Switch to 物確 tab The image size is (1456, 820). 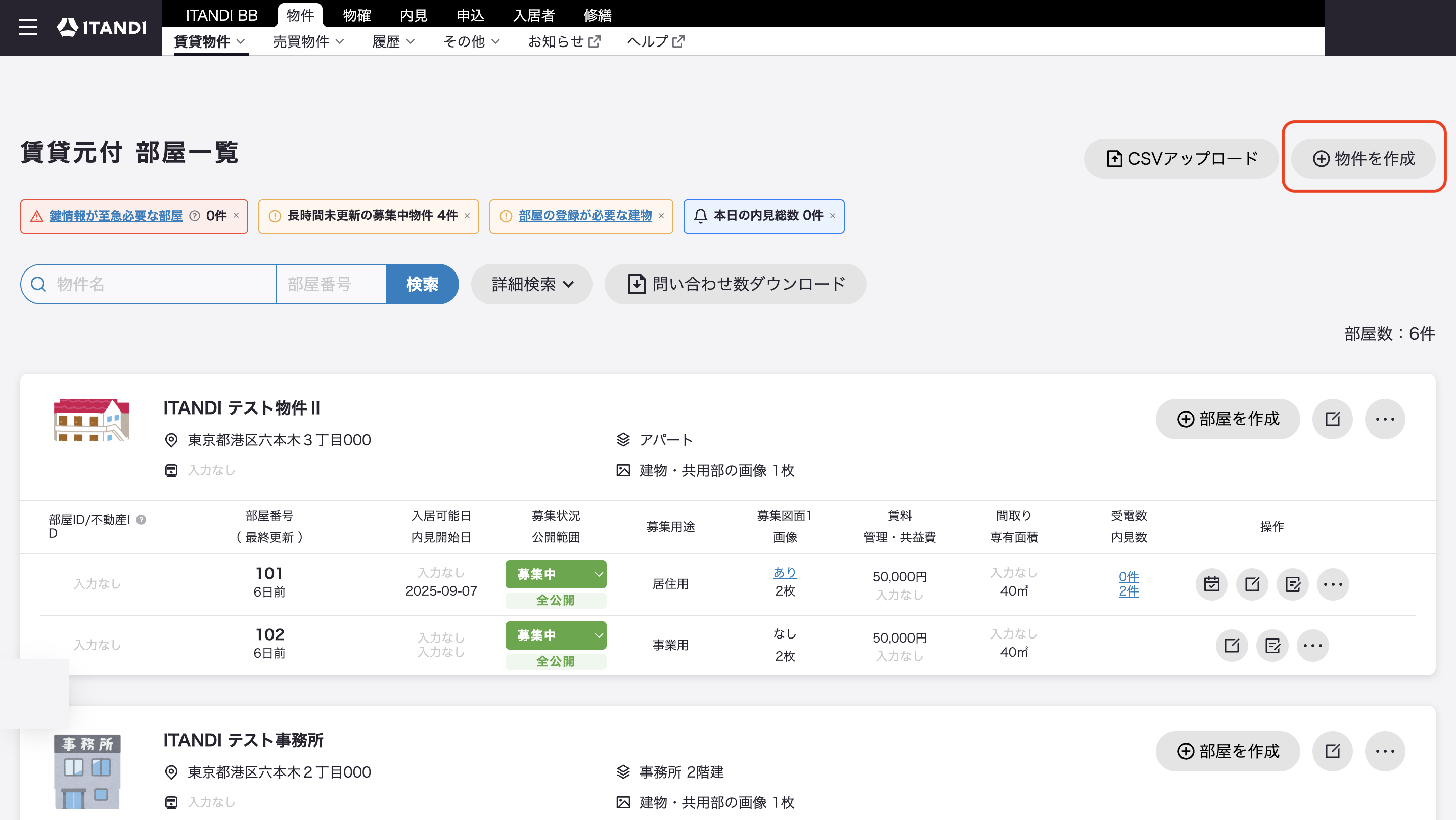[357, 15]
